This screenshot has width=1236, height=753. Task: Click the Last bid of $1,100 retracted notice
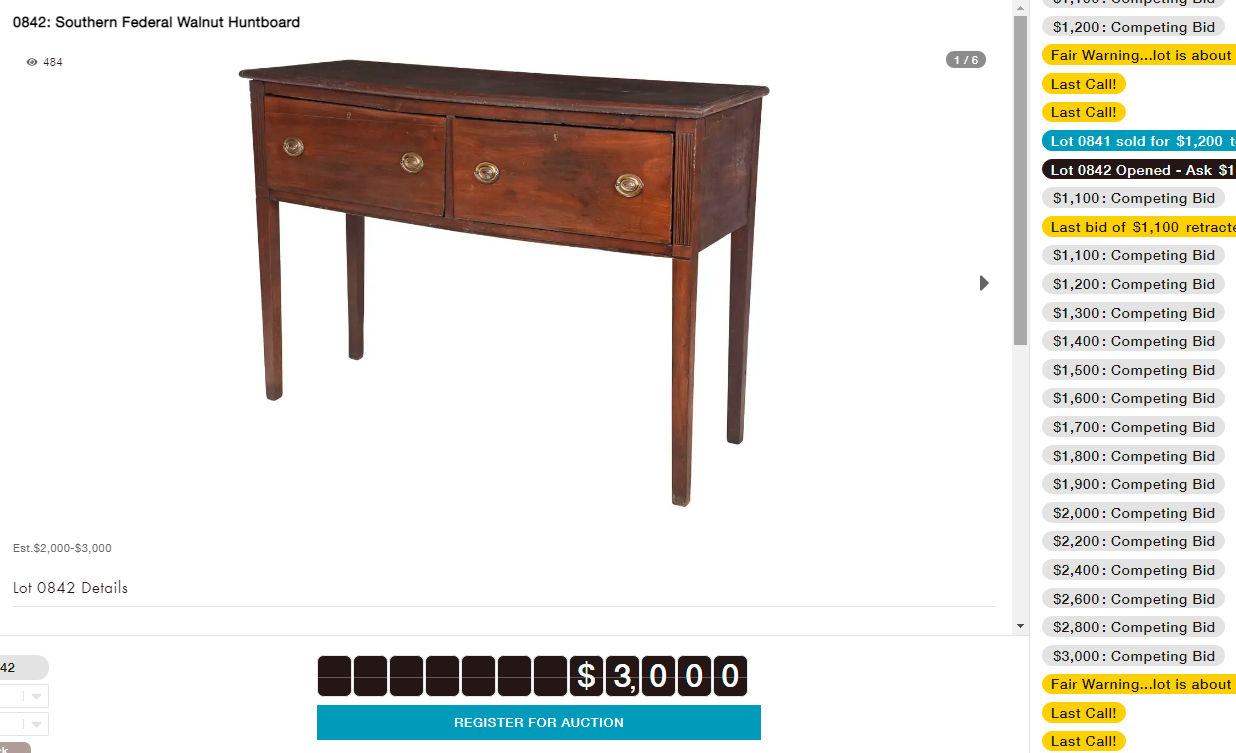(x=1139, y=227)
